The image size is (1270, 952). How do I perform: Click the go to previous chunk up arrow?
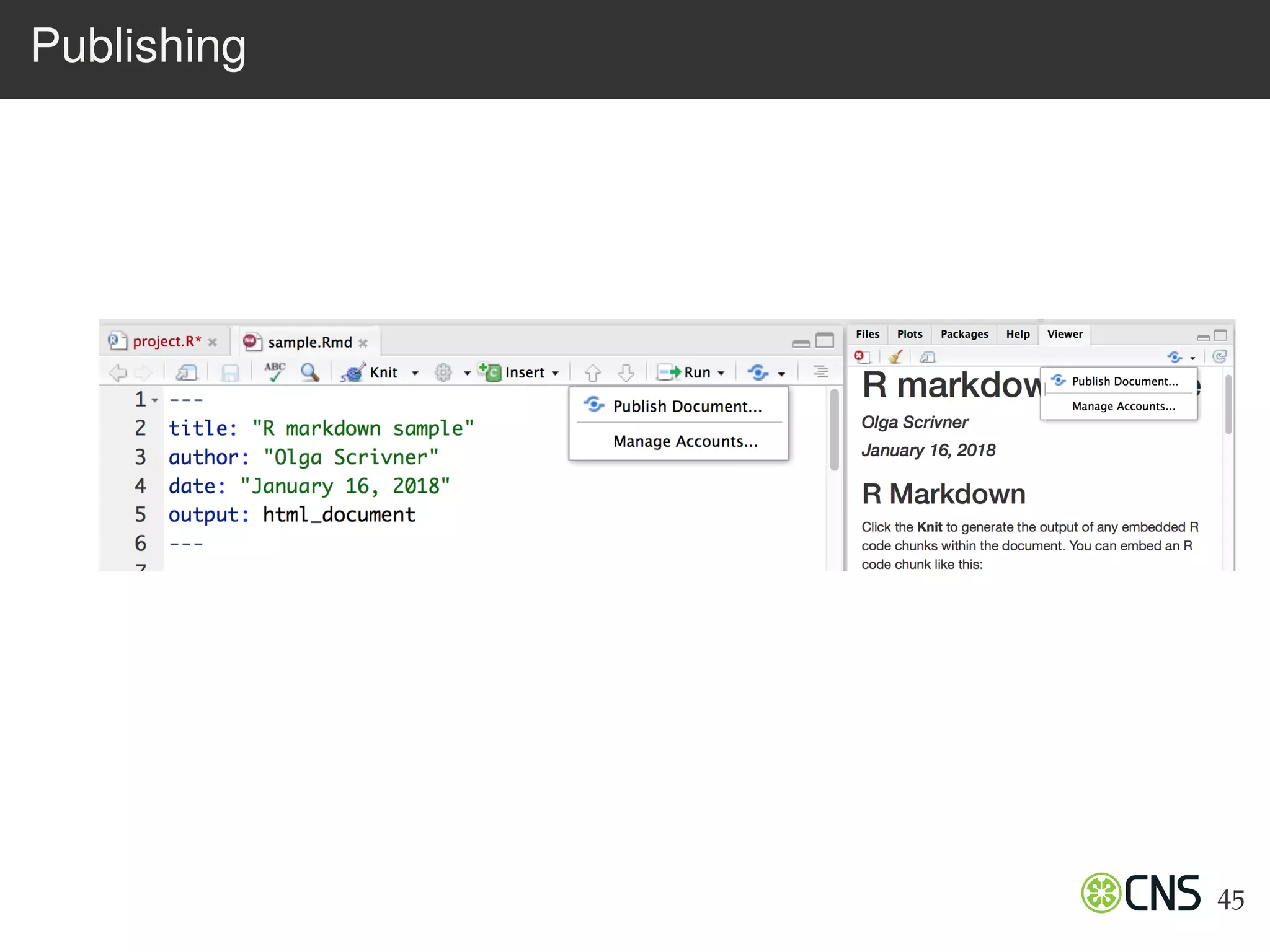point(593,372)
